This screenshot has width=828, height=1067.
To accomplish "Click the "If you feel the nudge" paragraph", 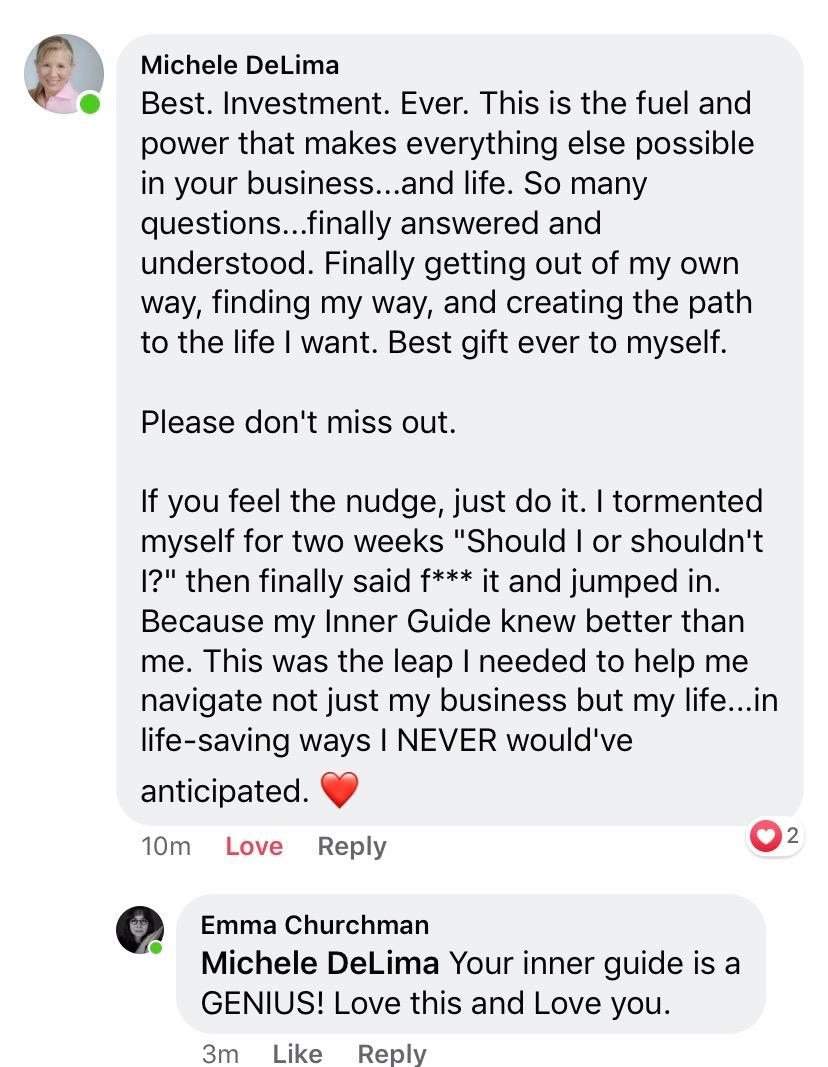I will click(450, 620).
